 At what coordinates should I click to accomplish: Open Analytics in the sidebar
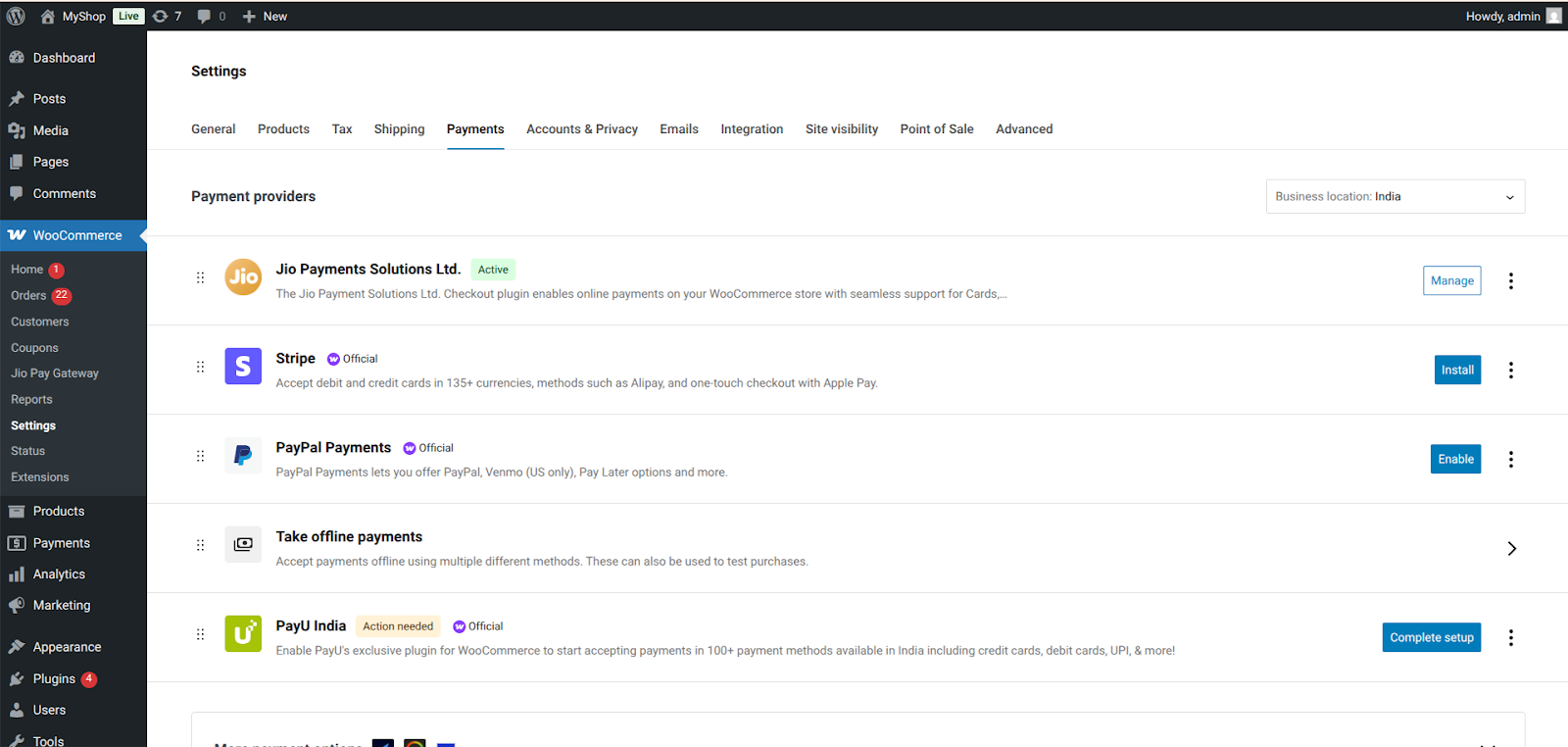pos(73,574)
